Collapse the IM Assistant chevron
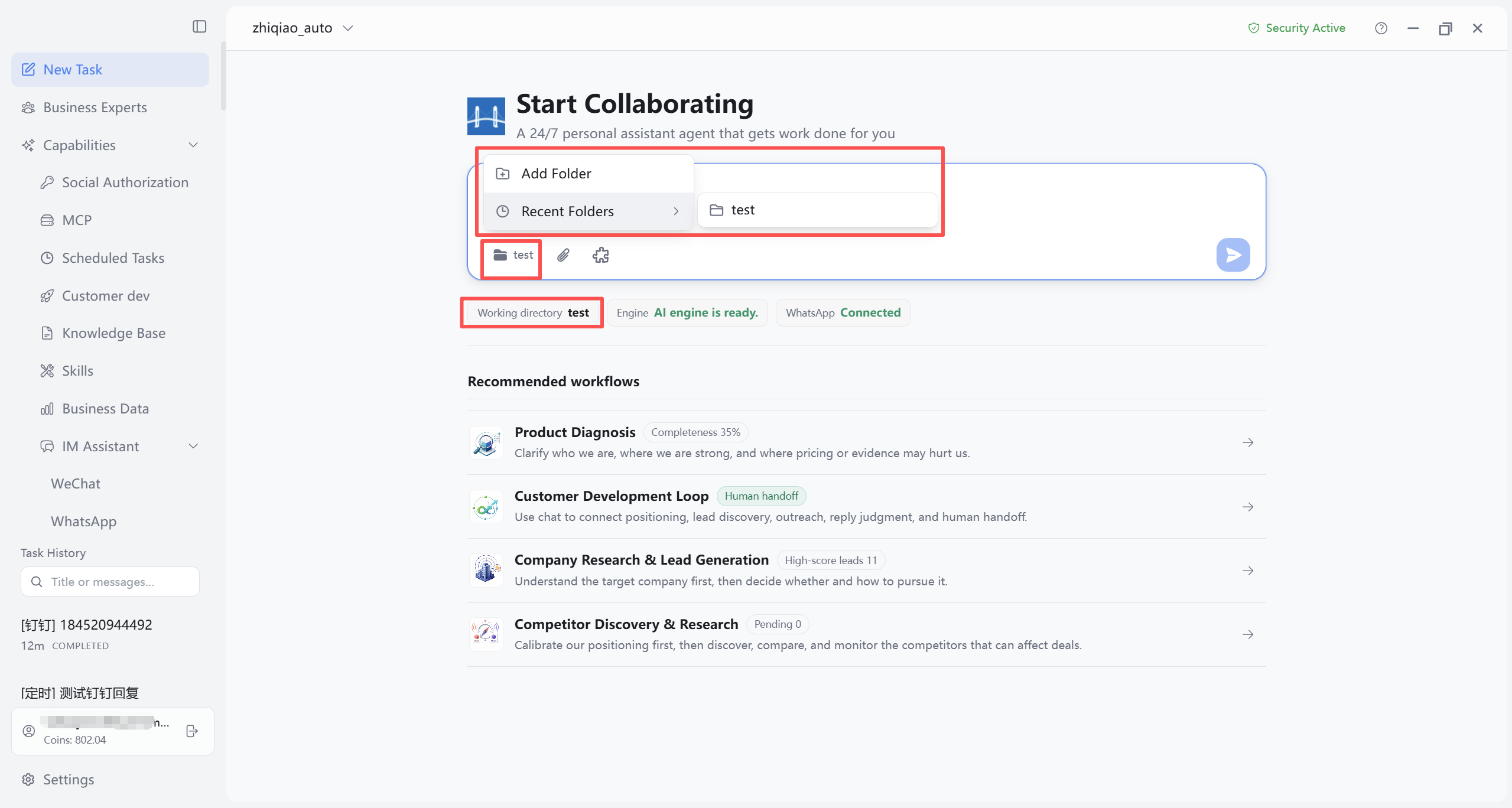 pyautogui.click(x=193, y=447)
